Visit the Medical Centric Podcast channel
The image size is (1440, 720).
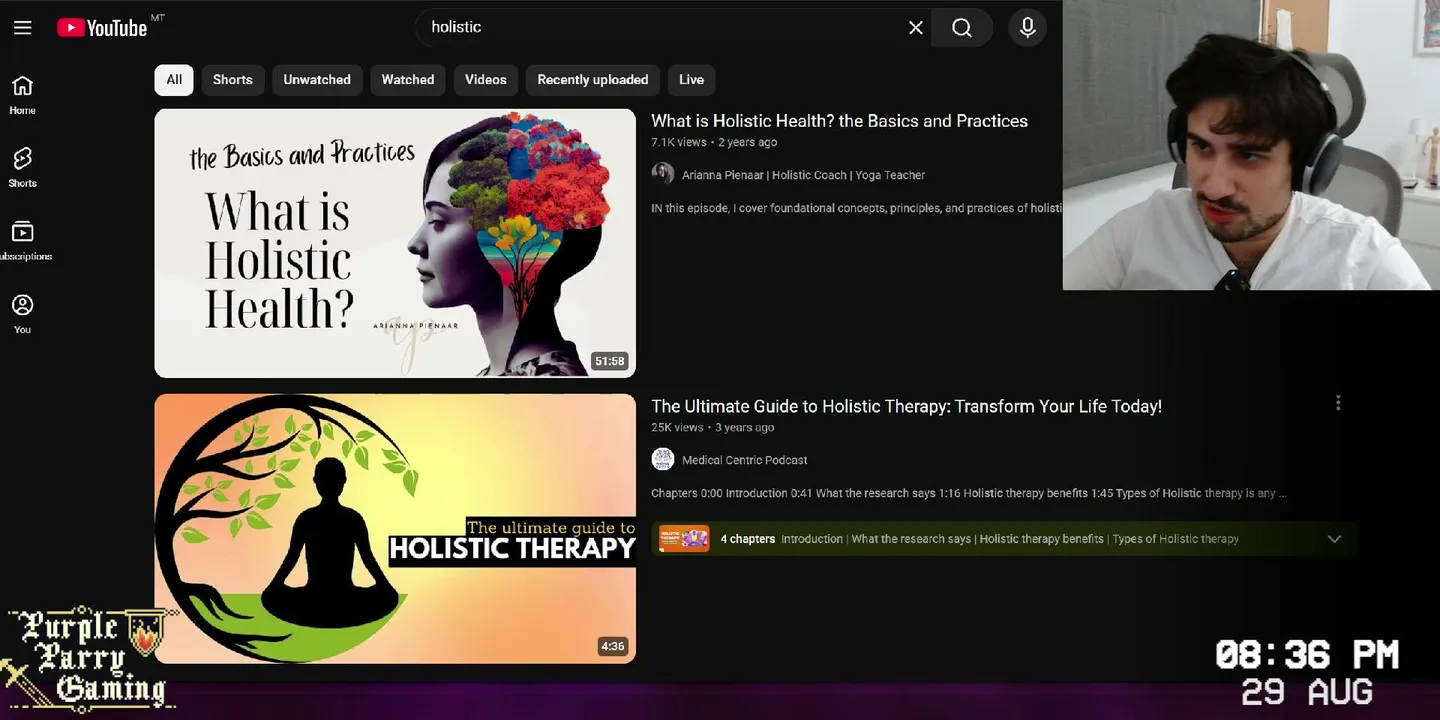[x=745, y=460]
